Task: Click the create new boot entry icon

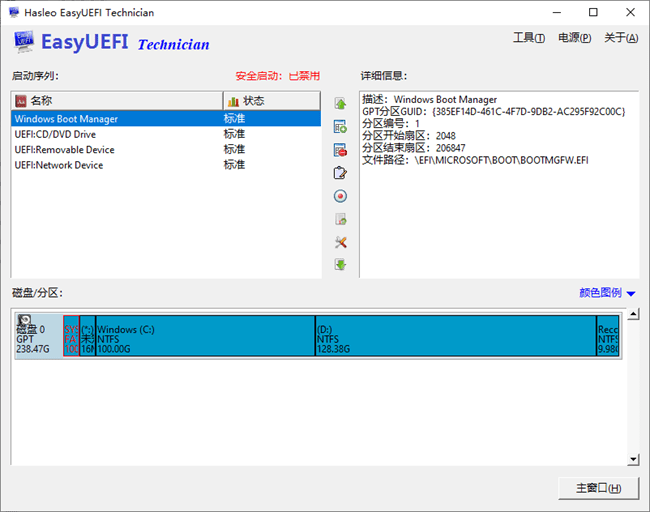Action: (x=340, y=127)
